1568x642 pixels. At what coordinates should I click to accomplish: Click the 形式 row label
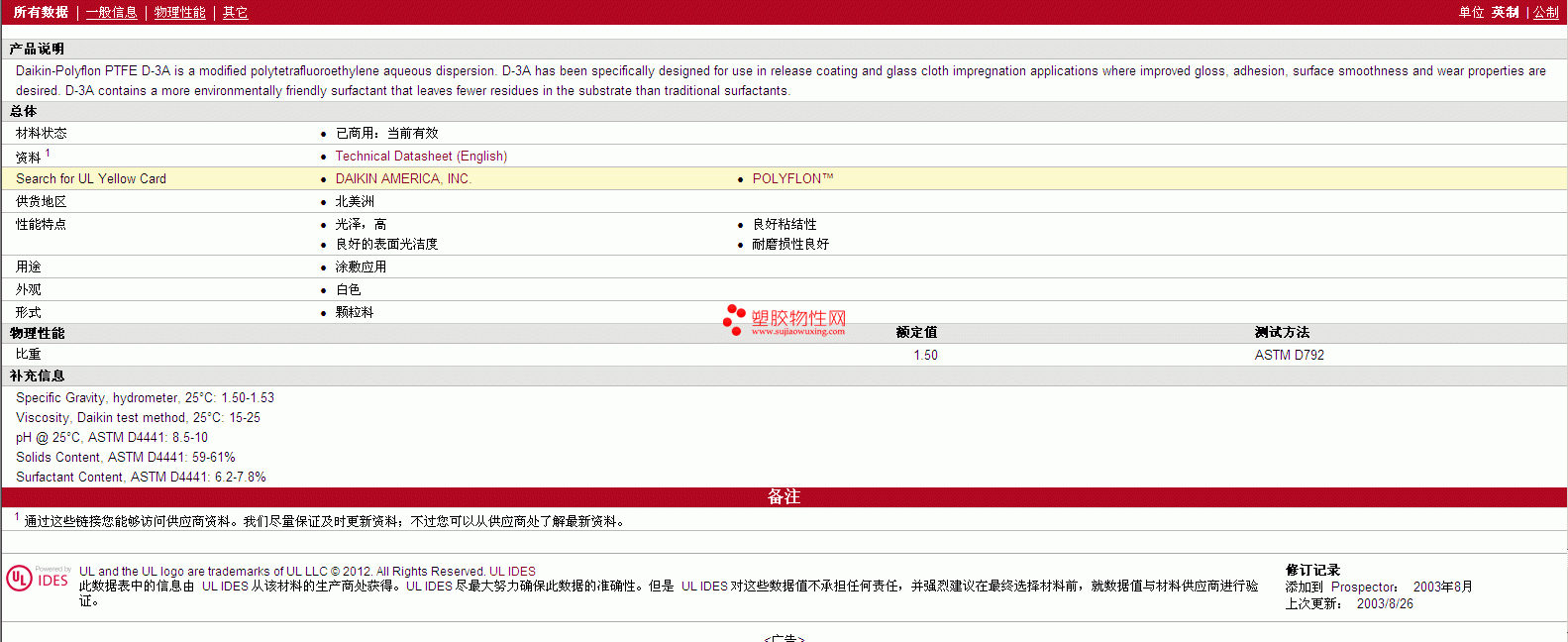(x=29, y=313)
